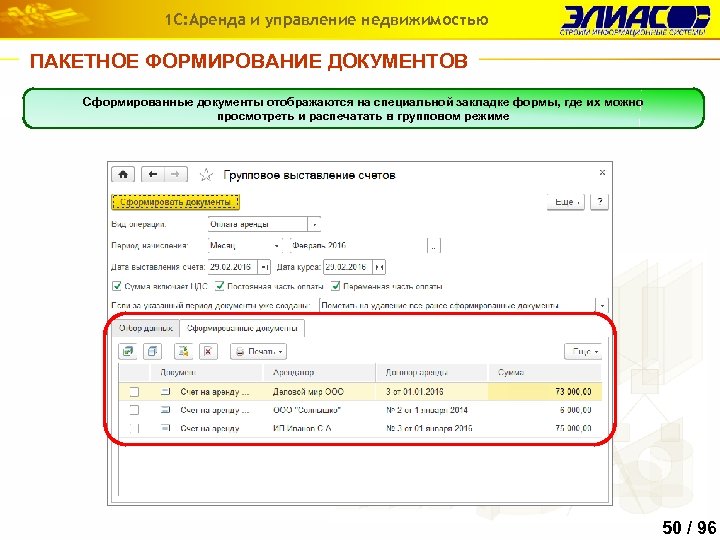Viewport: 720px width, 540px height.
Task: Click the ЭЛИАС company logo
Action: pyautogui.click(x=635, y=20)
